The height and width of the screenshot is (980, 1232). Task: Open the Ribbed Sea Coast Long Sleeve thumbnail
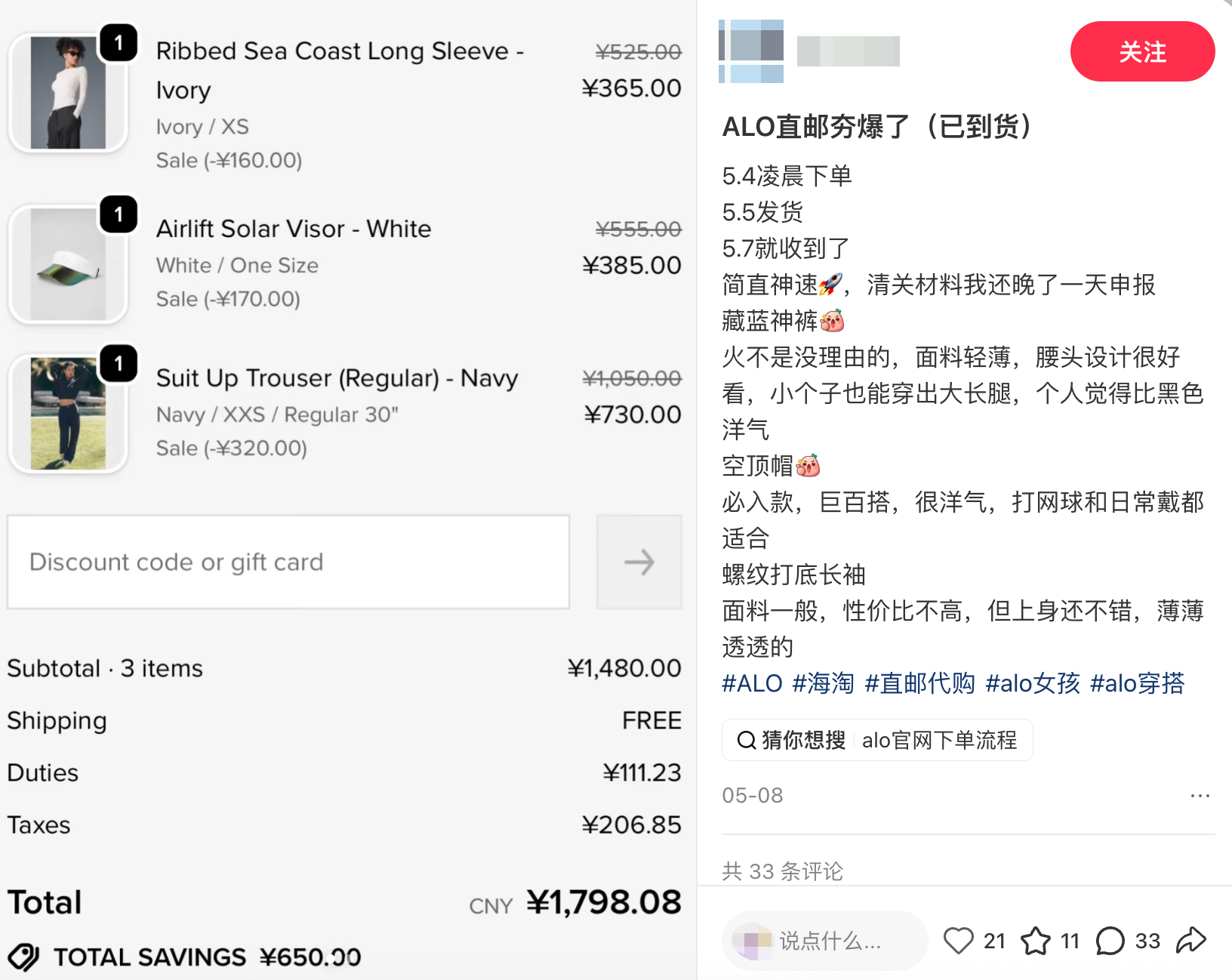point(68,93)
